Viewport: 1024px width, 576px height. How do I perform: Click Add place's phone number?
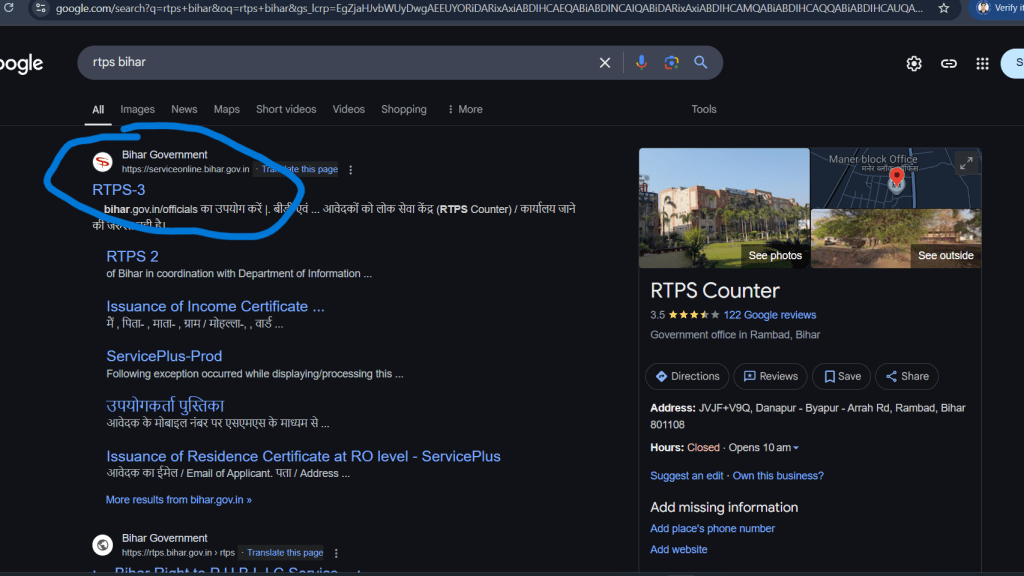click(x=712, y=528)
